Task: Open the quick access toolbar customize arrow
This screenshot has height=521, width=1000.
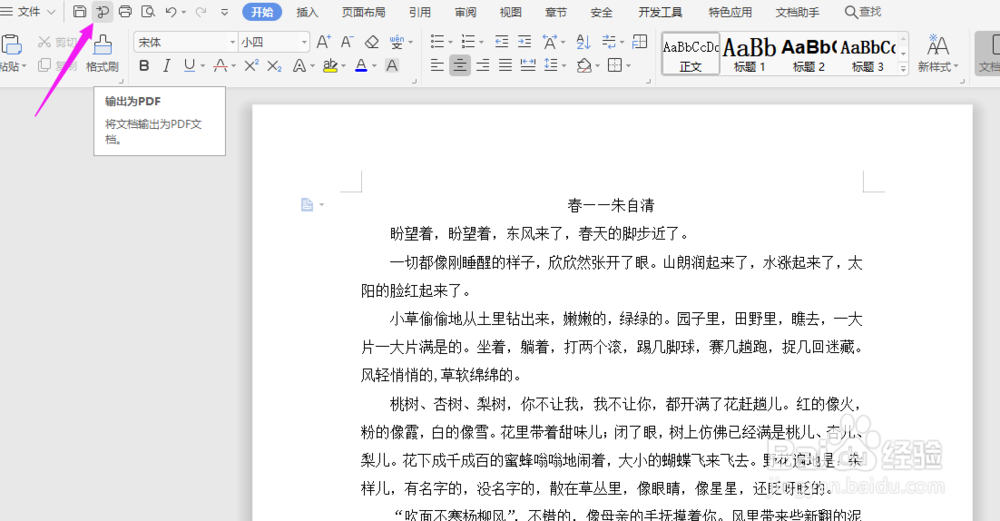Action: tap(224, 12)
